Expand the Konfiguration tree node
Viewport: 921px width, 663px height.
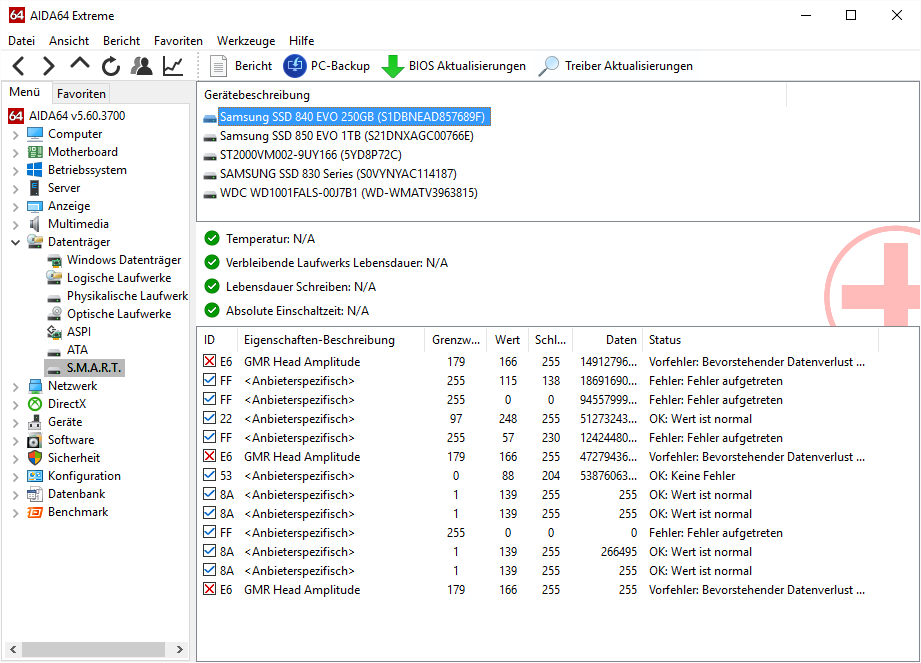click(x=16, y=477)
